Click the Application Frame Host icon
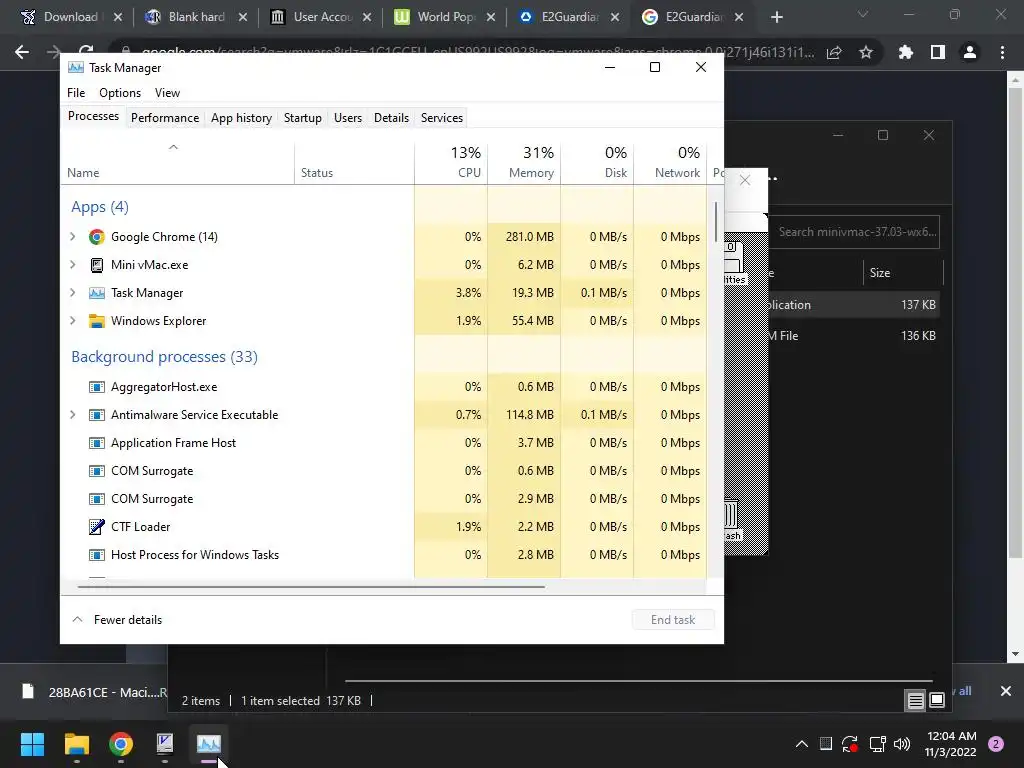The image size is (1024, 768). (97, 443)
